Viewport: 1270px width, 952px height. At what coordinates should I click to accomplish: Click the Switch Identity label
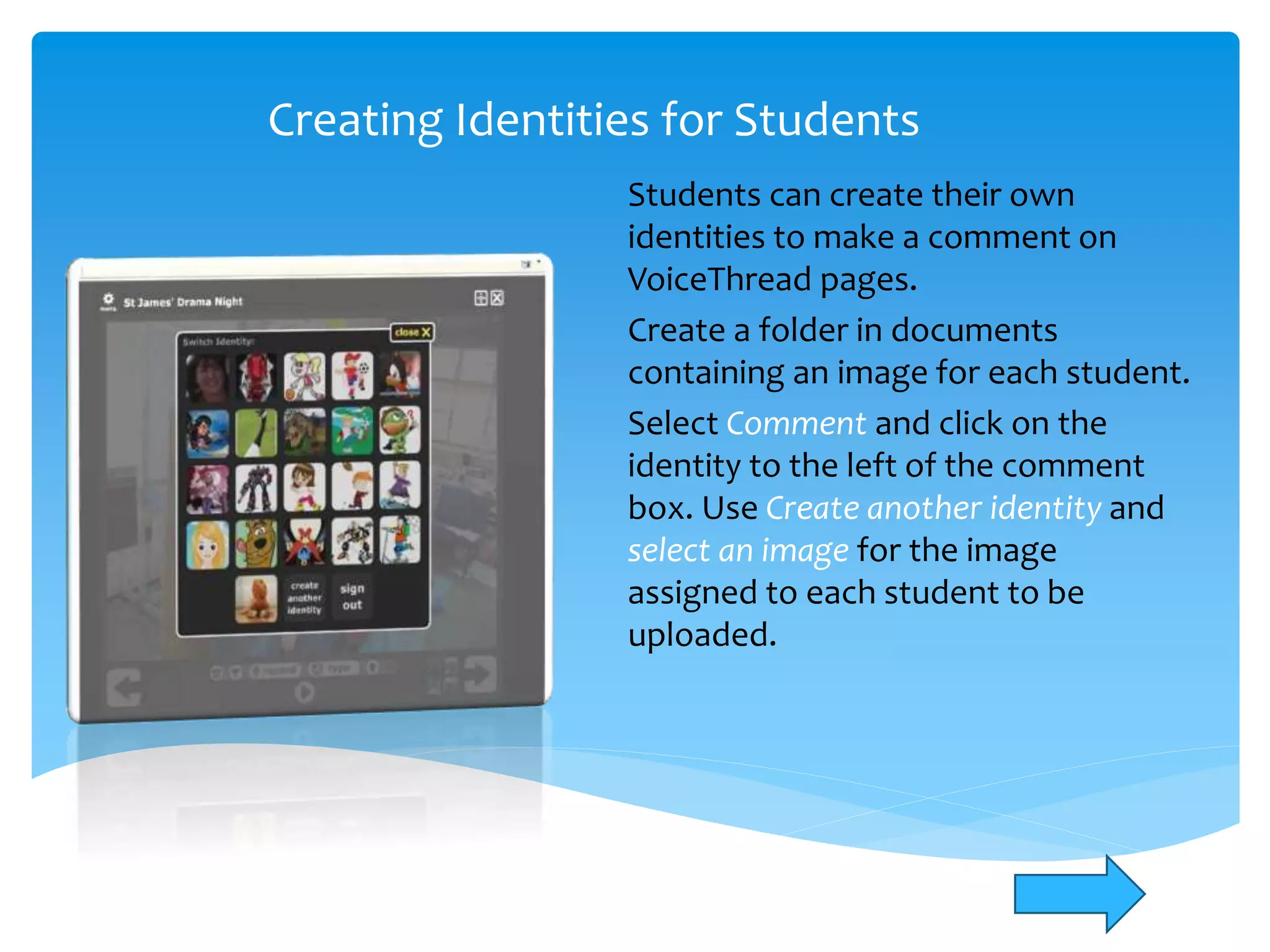tap(218, 342)
